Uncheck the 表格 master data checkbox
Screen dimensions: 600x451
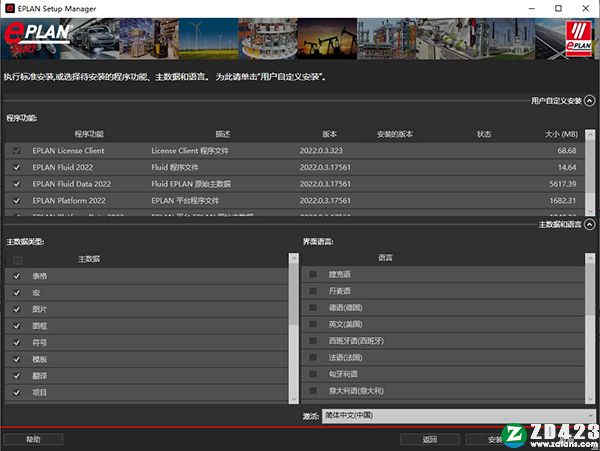(17, 276)
